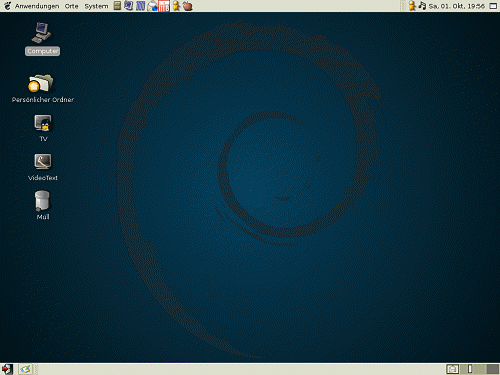Click the GNOME foot logo icon
Viewport: 500px width, 375px height.
pos(7,6)
